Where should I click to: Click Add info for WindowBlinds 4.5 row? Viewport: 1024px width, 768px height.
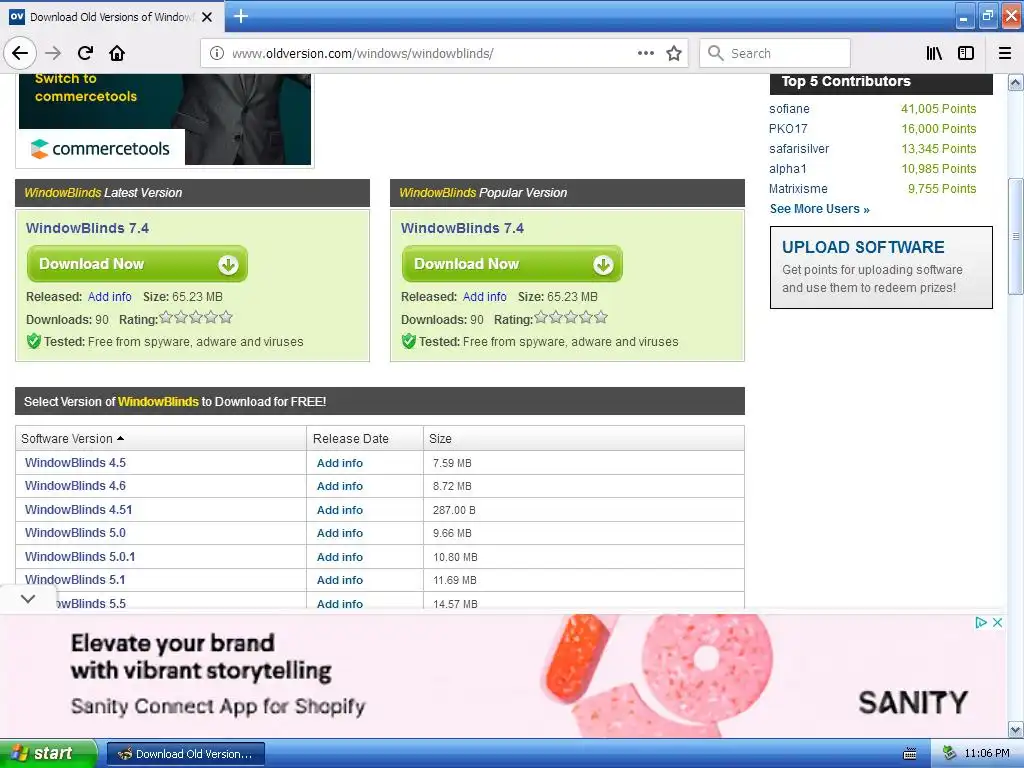tap(340, 463)
